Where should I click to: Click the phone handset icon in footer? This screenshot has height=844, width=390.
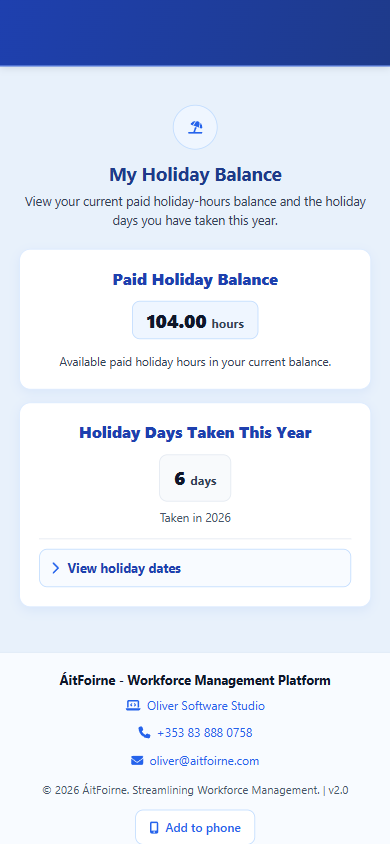pyautogui.click(x=144, y=733)
